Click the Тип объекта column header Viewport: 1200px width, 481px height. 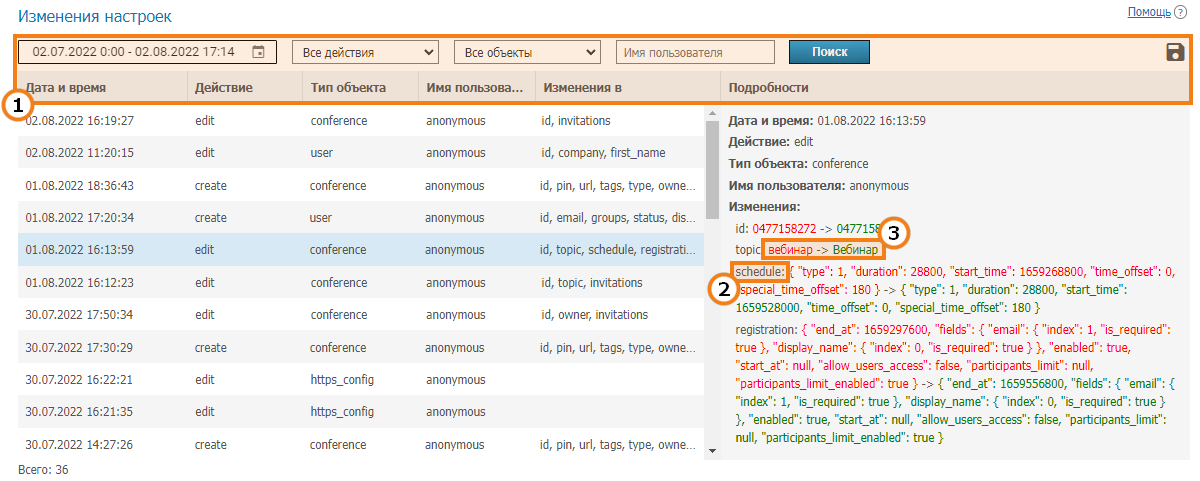pyautogui.click(x=348, y=88)
